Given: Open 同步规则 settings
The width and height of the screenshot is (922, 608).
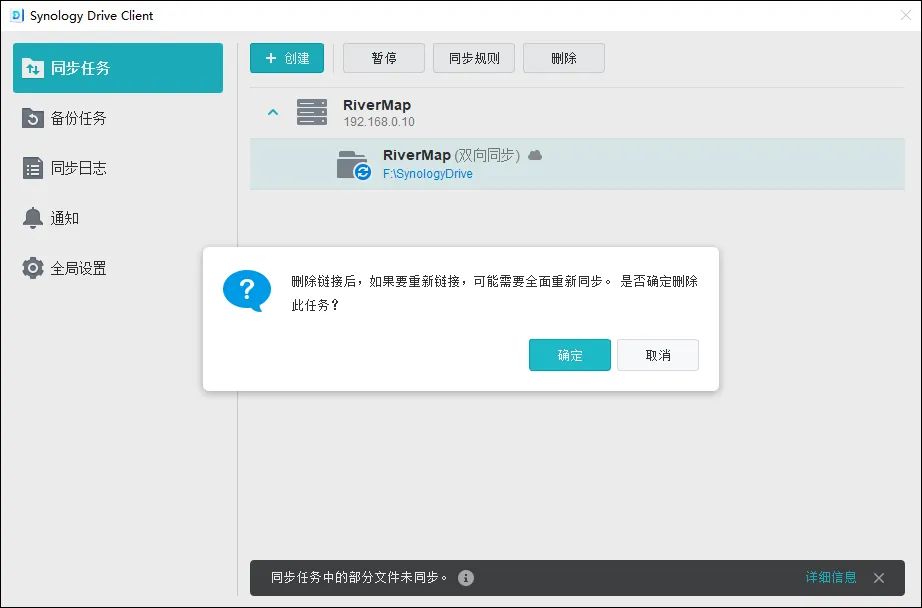Looking at the screenshot, I should click(x=474, y=58).
